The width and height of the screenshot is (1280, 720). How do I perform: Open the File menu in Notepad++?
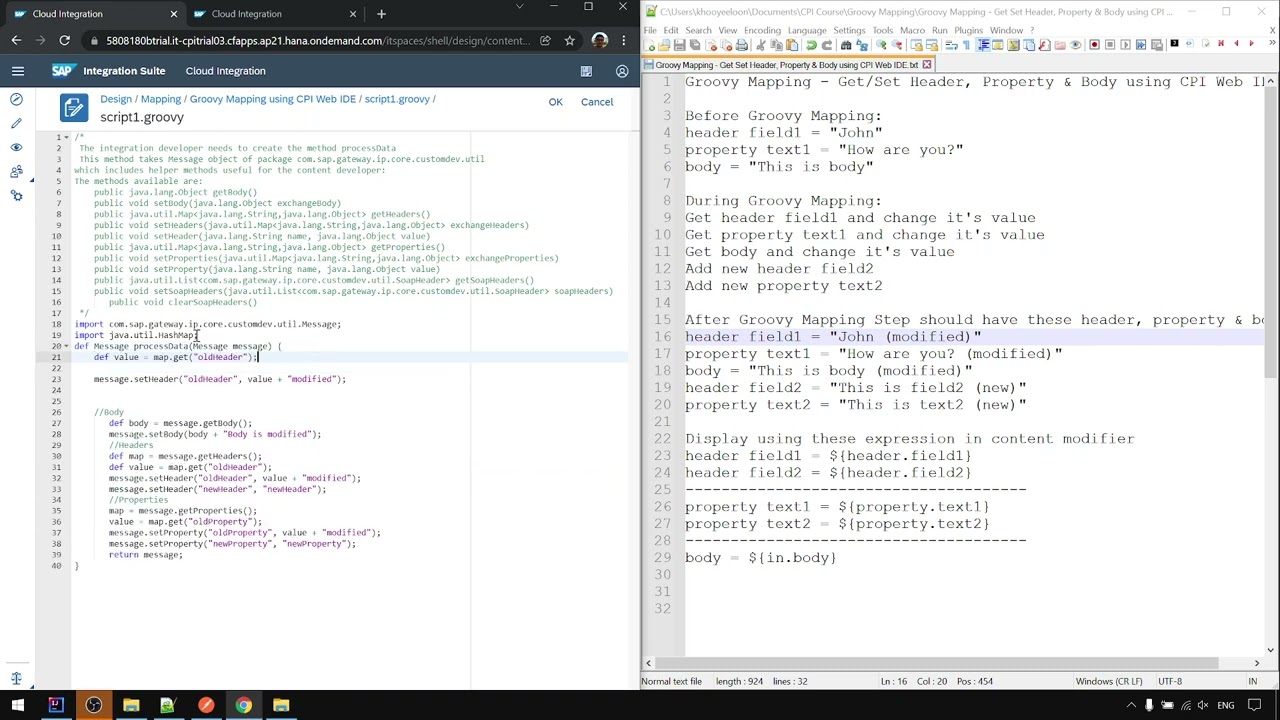tap(650, 30)
